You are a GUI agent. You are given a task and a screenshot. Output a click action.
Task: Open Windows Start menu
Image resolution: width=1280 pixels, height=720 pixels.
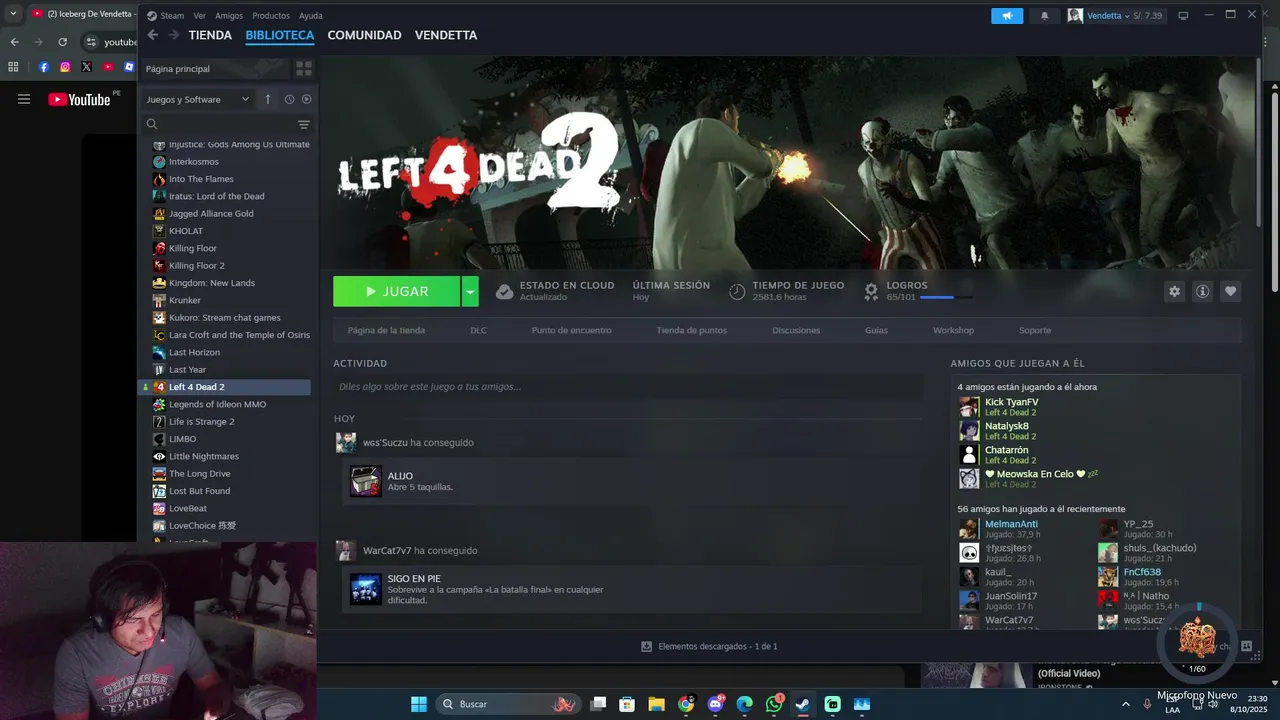point(419,704)
